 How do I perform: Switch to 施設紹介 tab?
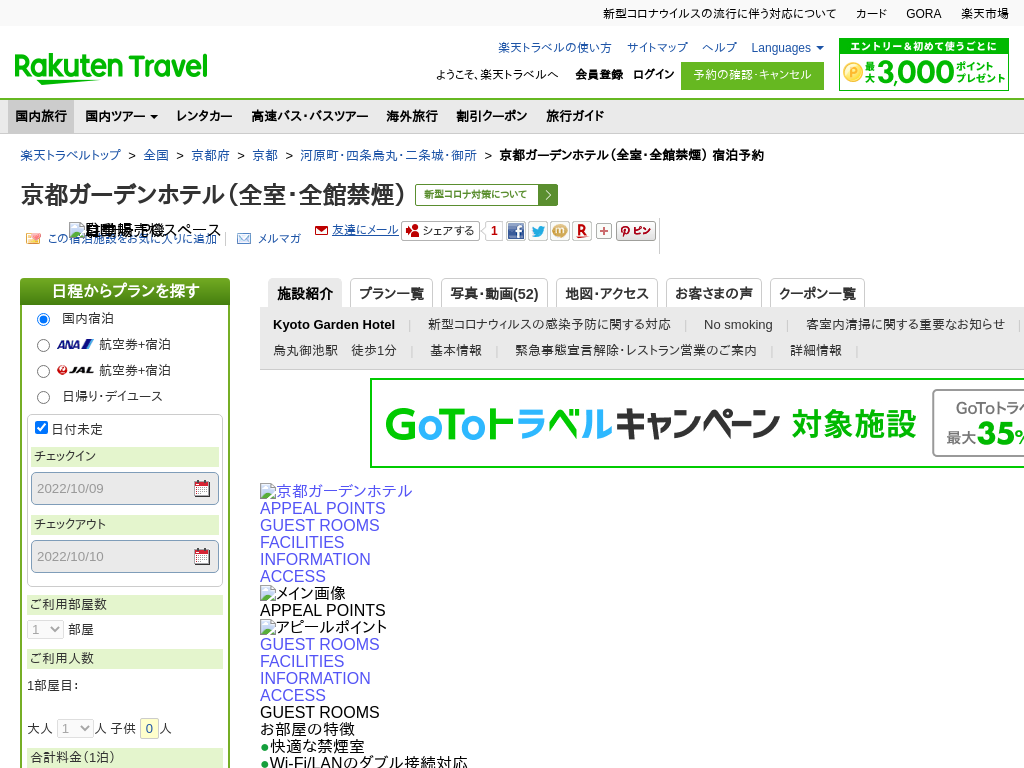[305, 293]
